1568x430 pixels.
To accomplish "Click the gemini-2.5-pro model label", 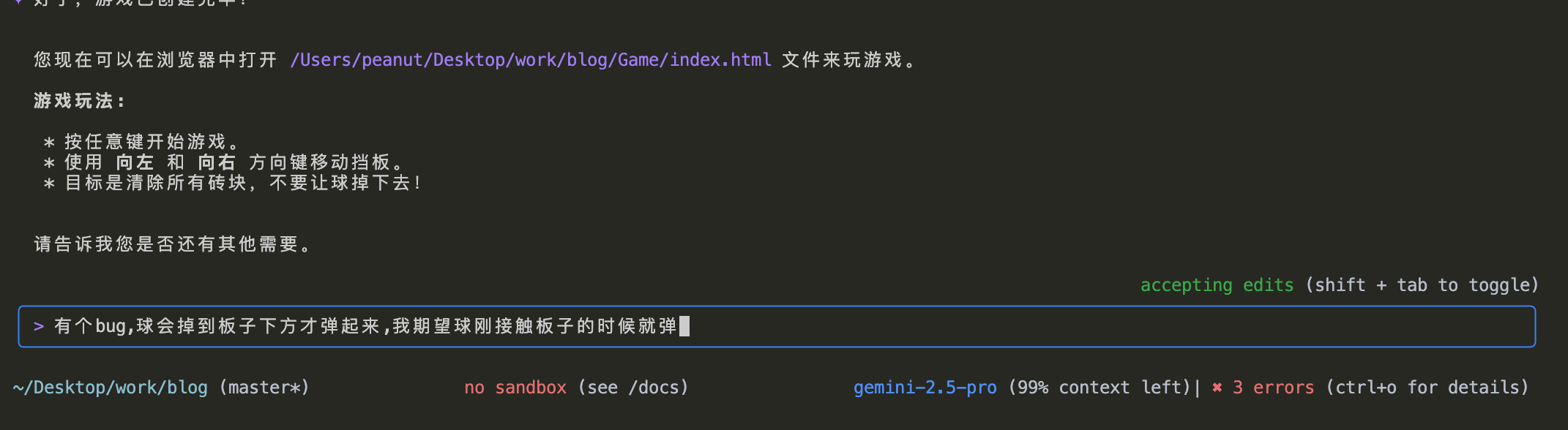I will [925, 388].
